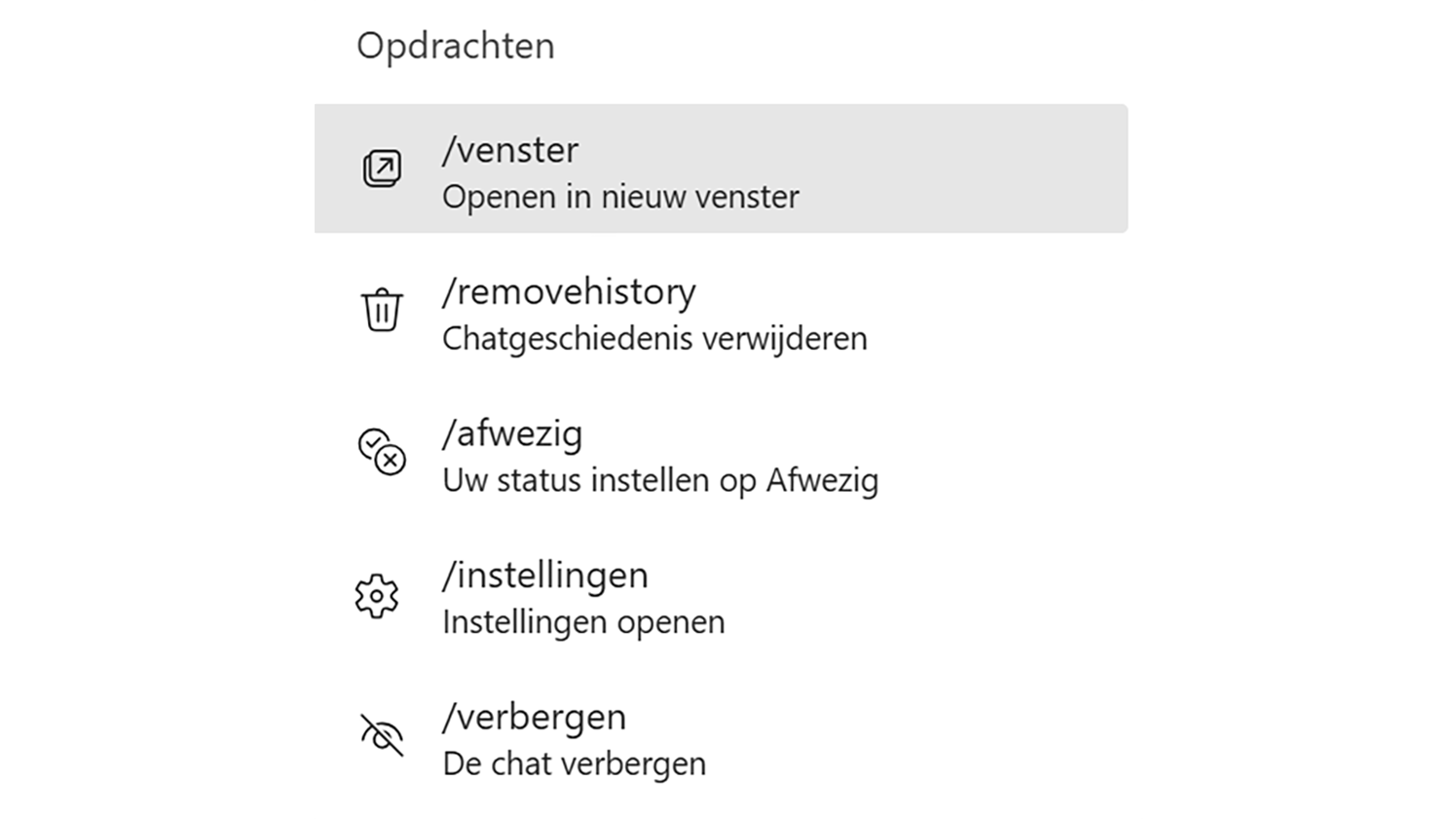Click the trash can icon
Viewport: 1456px width, 819px height.
pos(382,310)
